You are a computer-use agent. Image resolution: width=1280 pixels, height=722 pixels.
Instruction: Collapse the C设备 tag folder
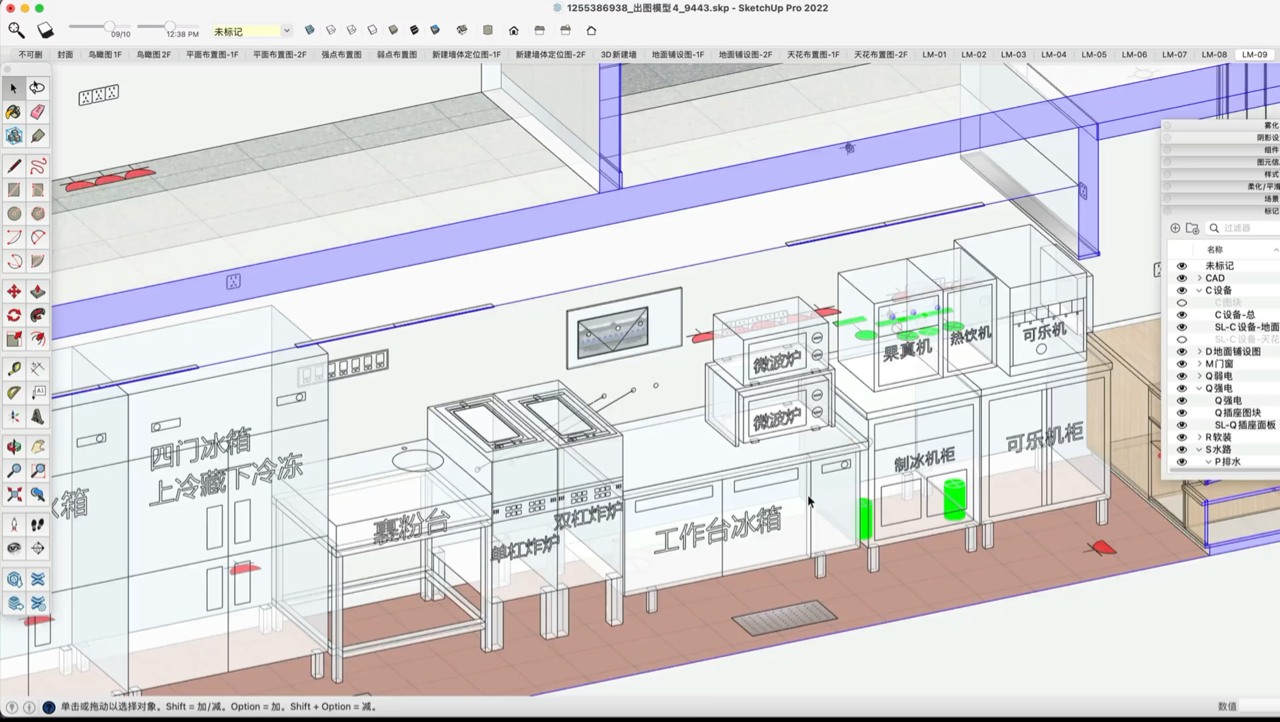click(1199, 291)
